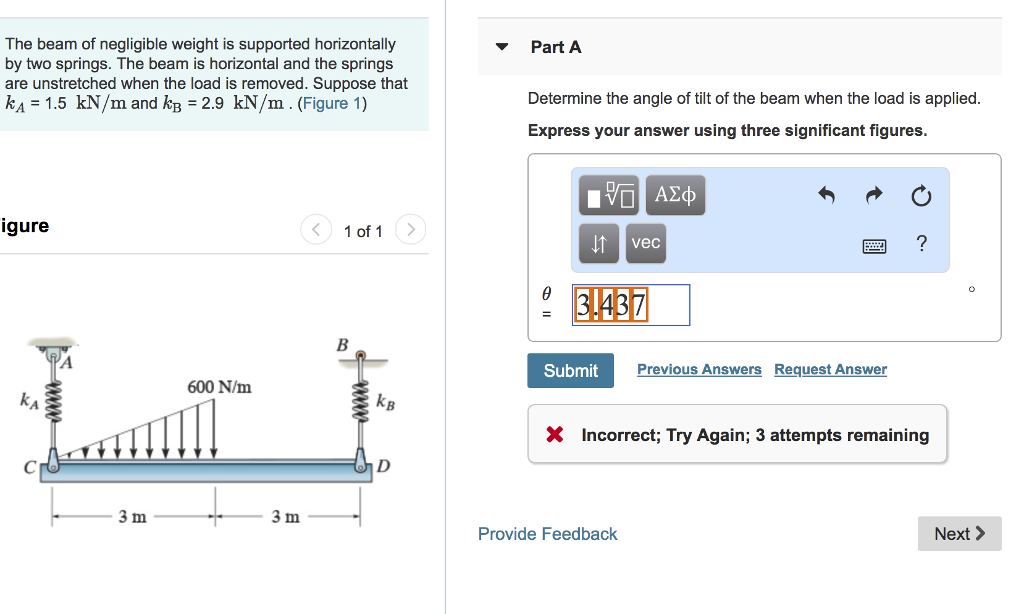Open the Figure 1 link
1024x614 pixels.
tap(330, 101)
